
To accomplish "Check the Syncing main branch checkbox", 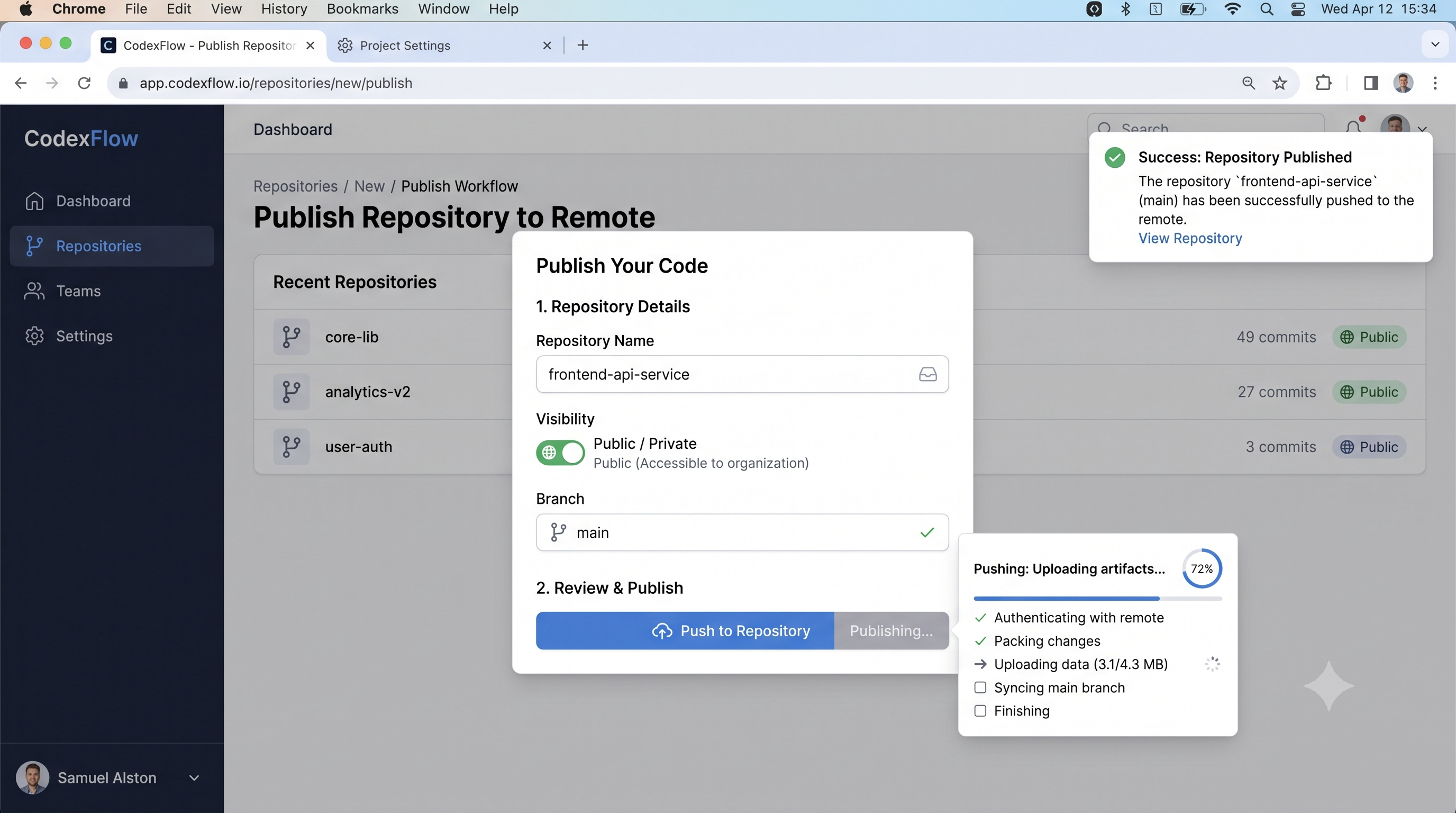I will coord(980,688).
